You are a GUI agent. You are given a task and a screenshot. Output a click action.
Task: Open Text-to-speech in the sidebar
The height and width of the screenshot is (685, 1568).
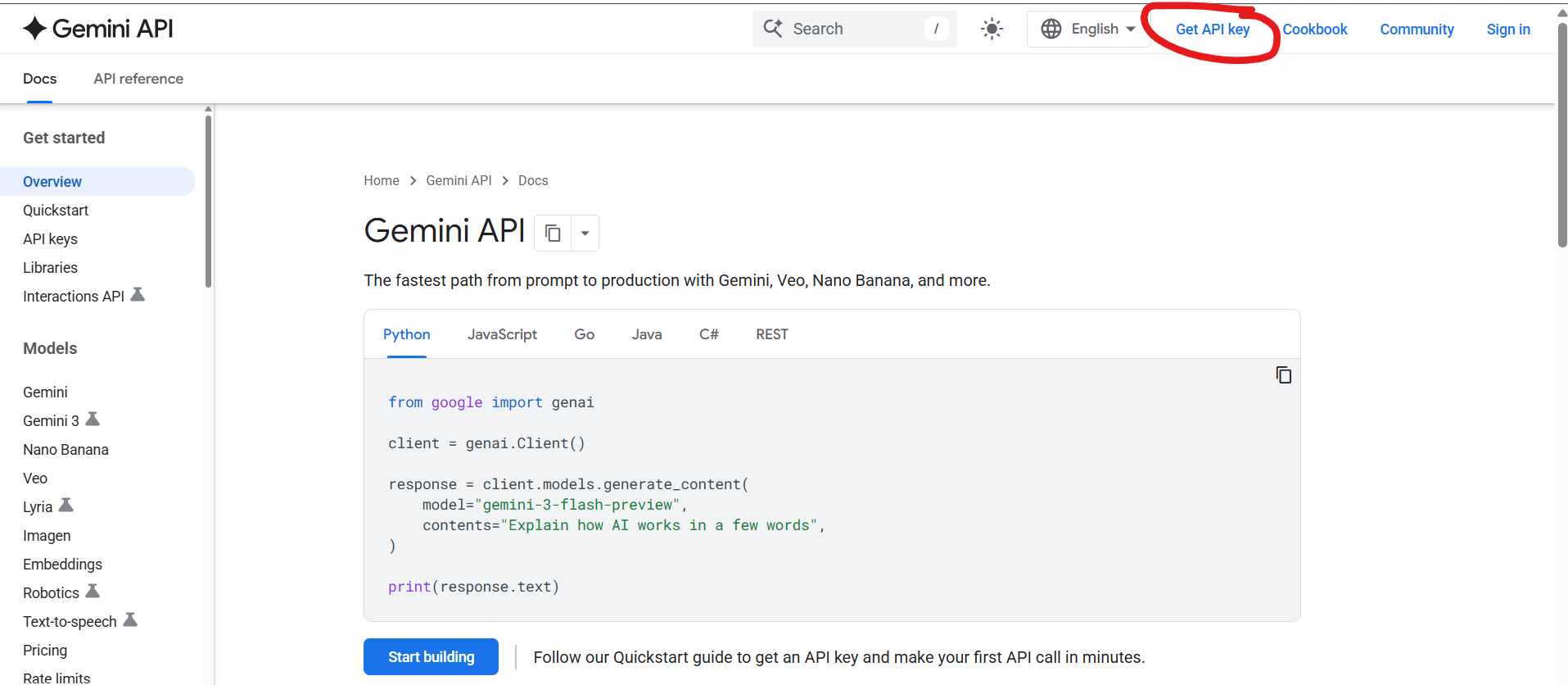[x=70, y=622]
